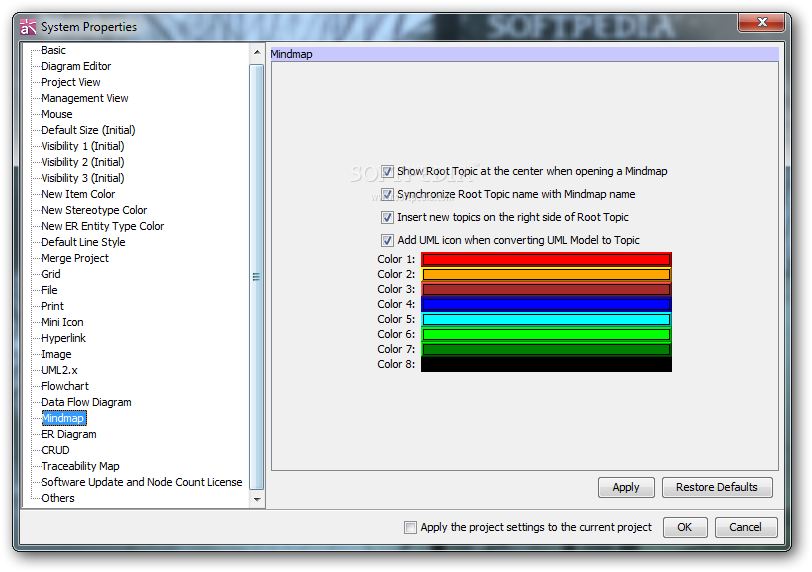Viewport: 812px width, 572px height.
Task: Select ER Diagram category
Action: [69, 434]
